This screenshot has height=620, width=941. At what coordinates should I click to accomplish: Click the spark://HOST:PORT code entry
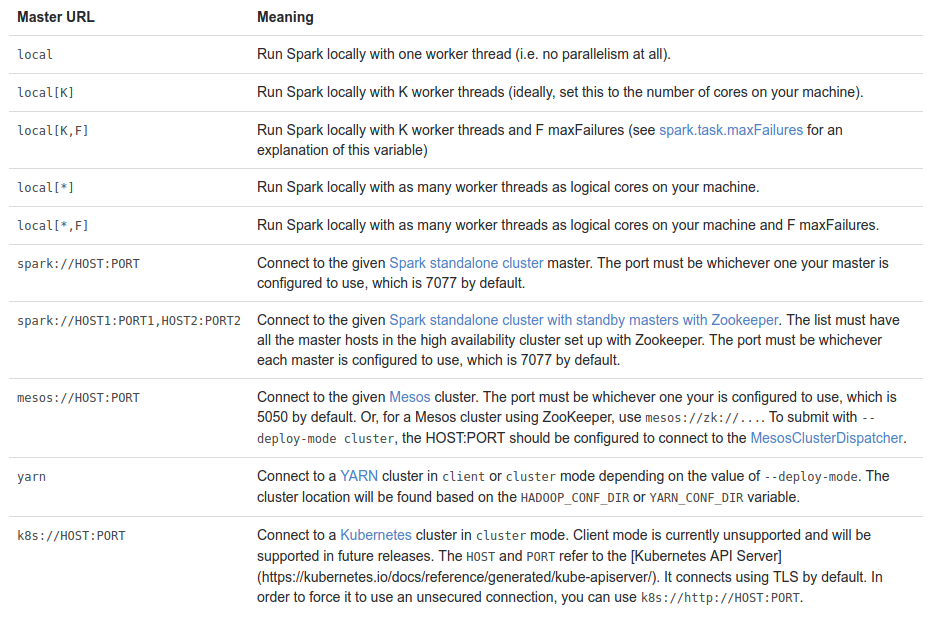78,263
